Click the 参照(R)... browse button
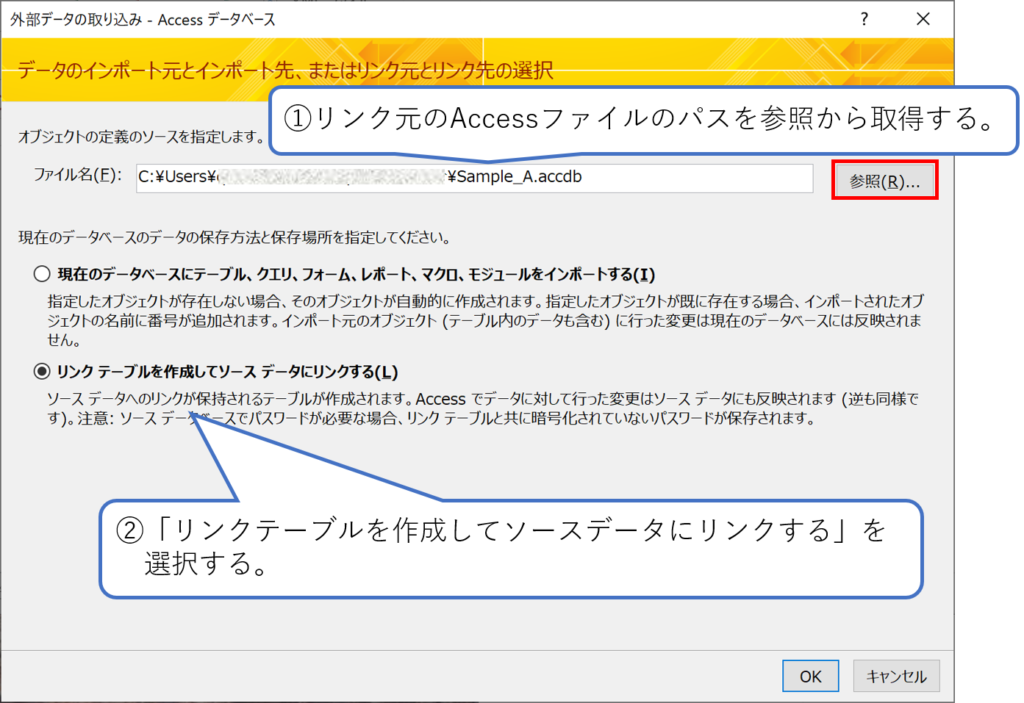Viewport: 1024px width, 703px height. 884,181
